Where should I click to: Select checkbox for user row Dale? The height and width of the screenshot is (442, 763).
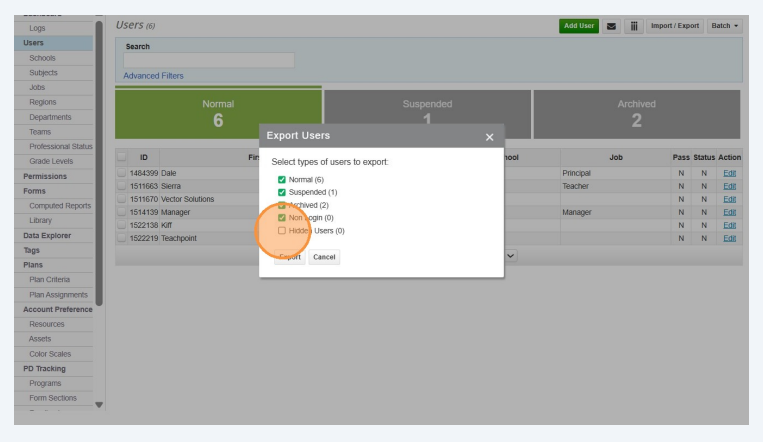[122, 173]
